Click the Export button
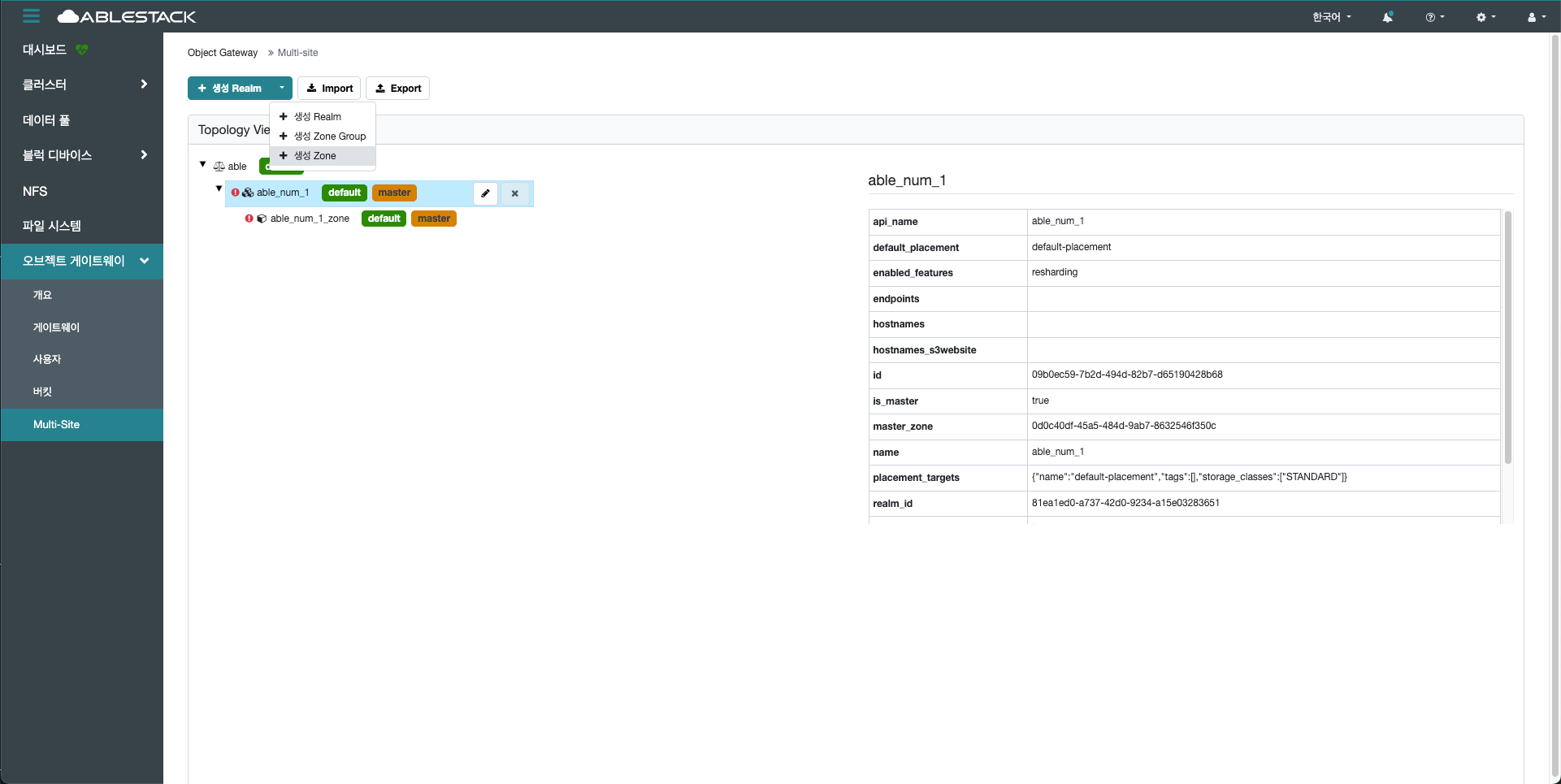The image size is (1561, 784). tap(397, 88)
